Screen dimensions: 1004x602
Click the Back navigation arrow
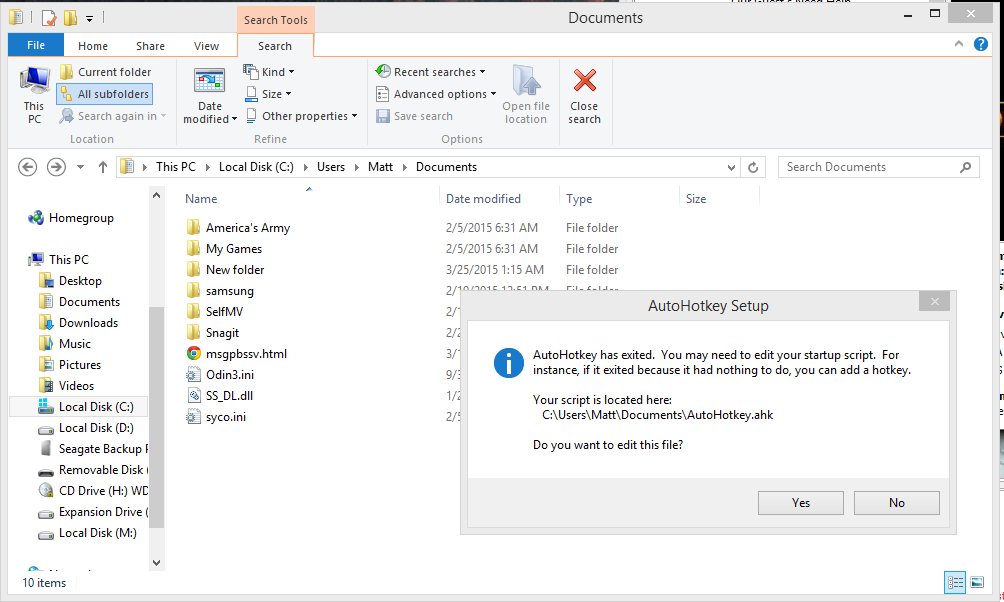28,167
